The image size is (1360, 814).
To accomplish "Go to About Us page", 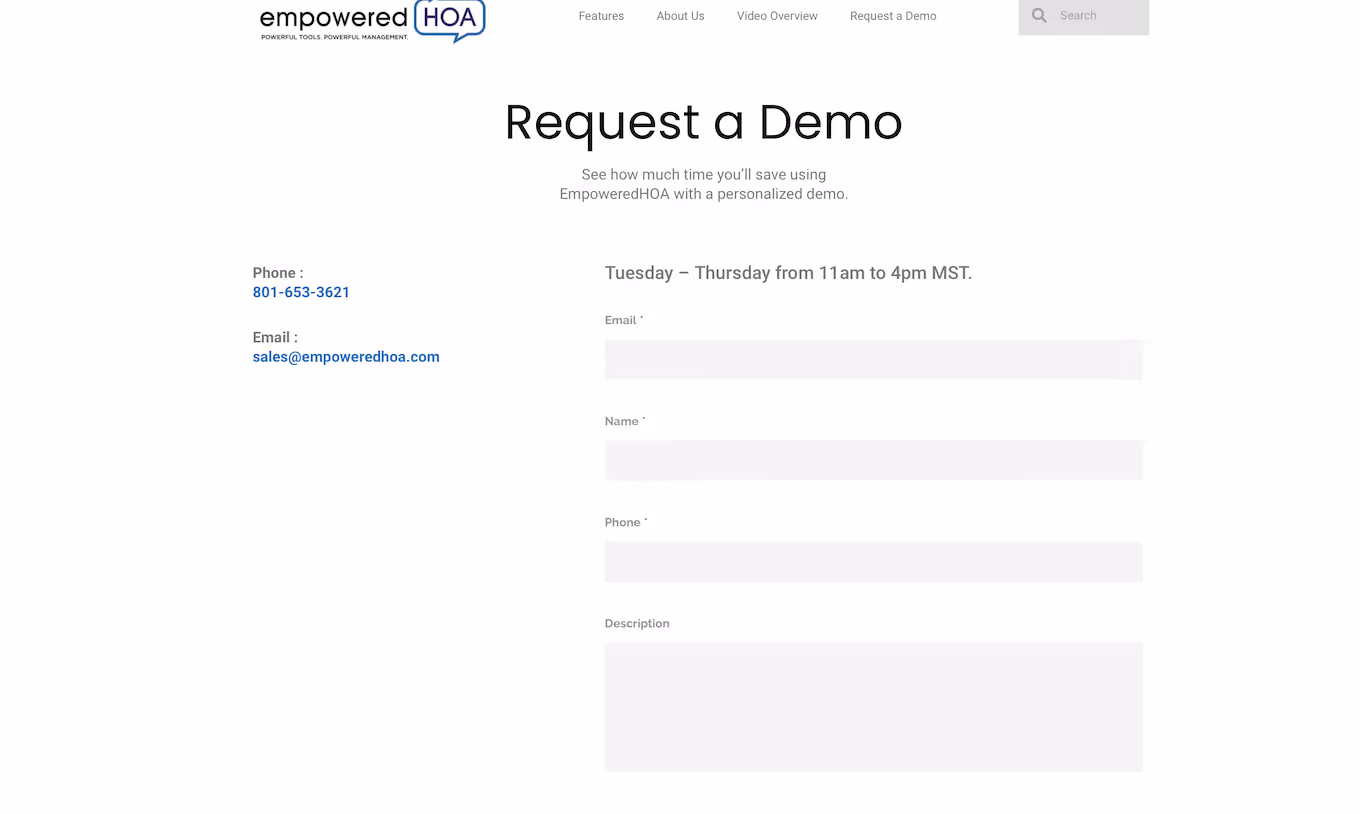I will pos(680,16).
